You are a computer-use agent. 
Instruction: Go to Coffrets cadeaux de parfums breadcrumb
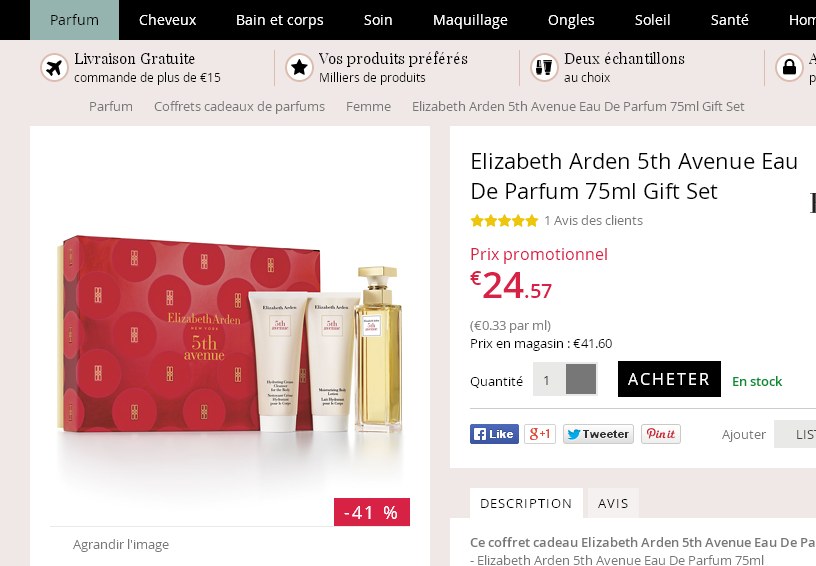[239, 107]
